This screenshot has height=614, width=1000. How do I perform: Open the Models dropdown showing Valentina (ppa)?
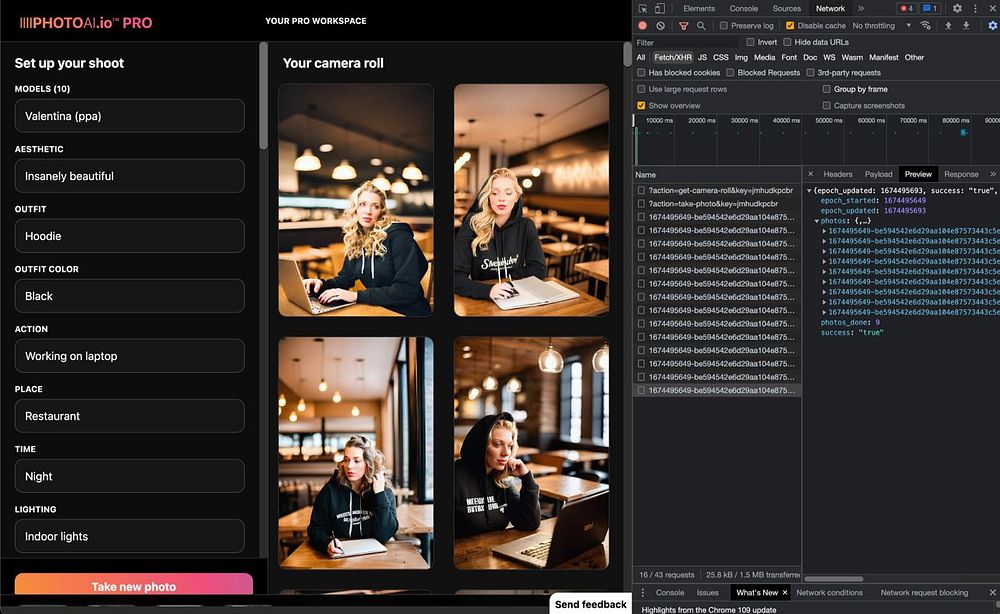(129, 116)
